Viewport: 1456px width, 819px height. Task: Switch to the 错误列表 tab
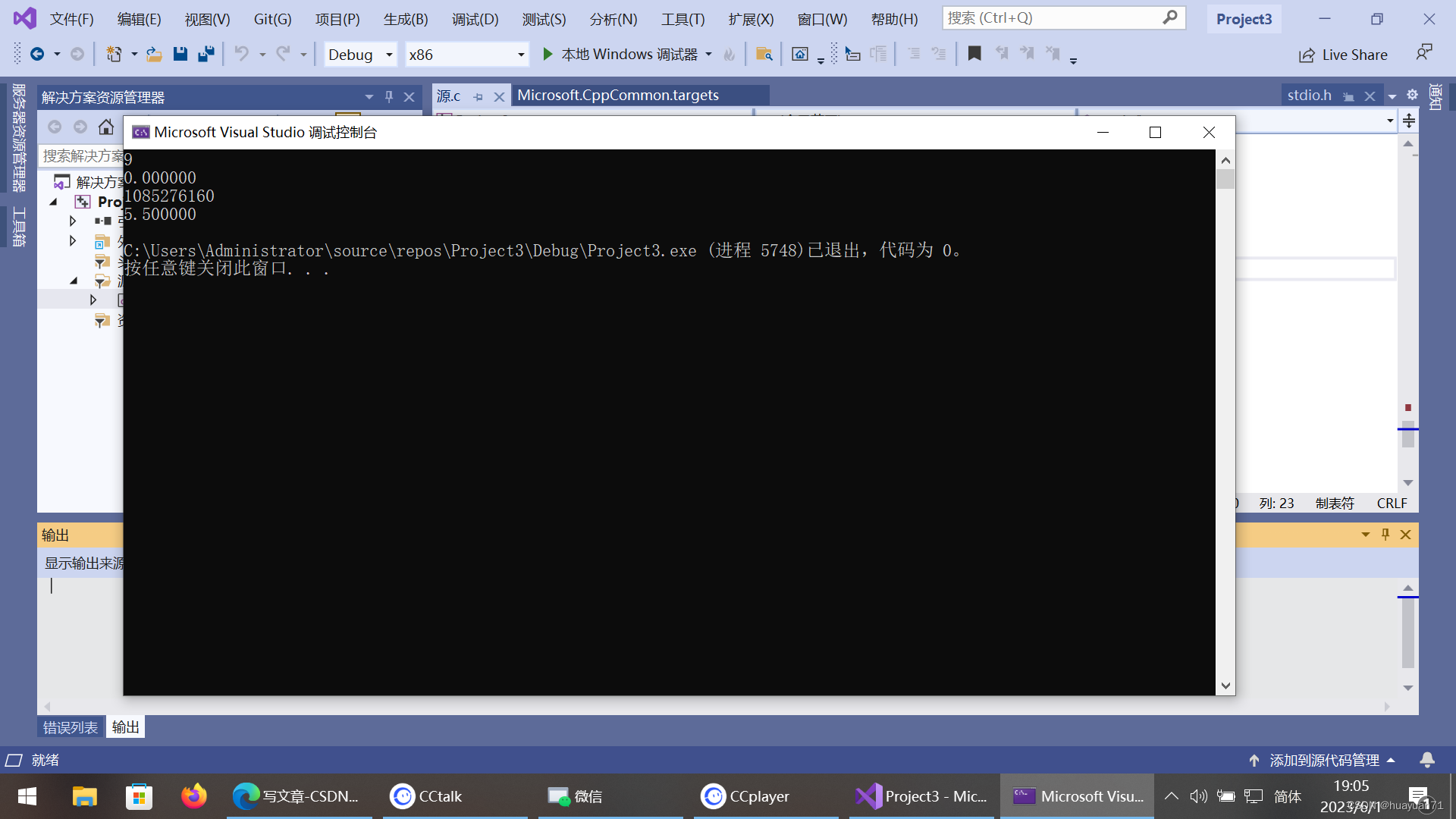tap(70, 727)
